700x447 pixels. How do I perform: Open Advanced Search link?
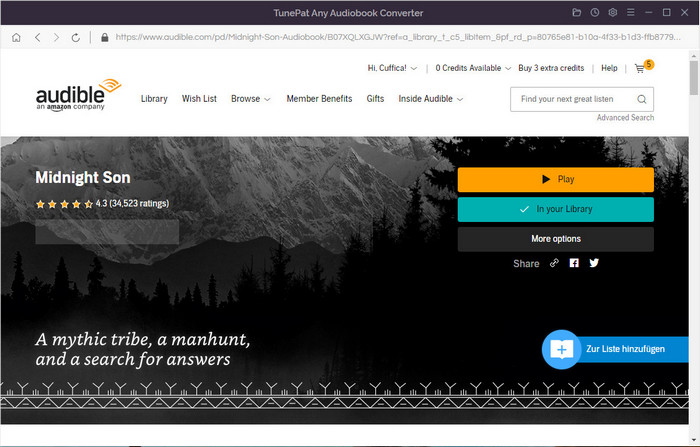[x=625, y=117]
